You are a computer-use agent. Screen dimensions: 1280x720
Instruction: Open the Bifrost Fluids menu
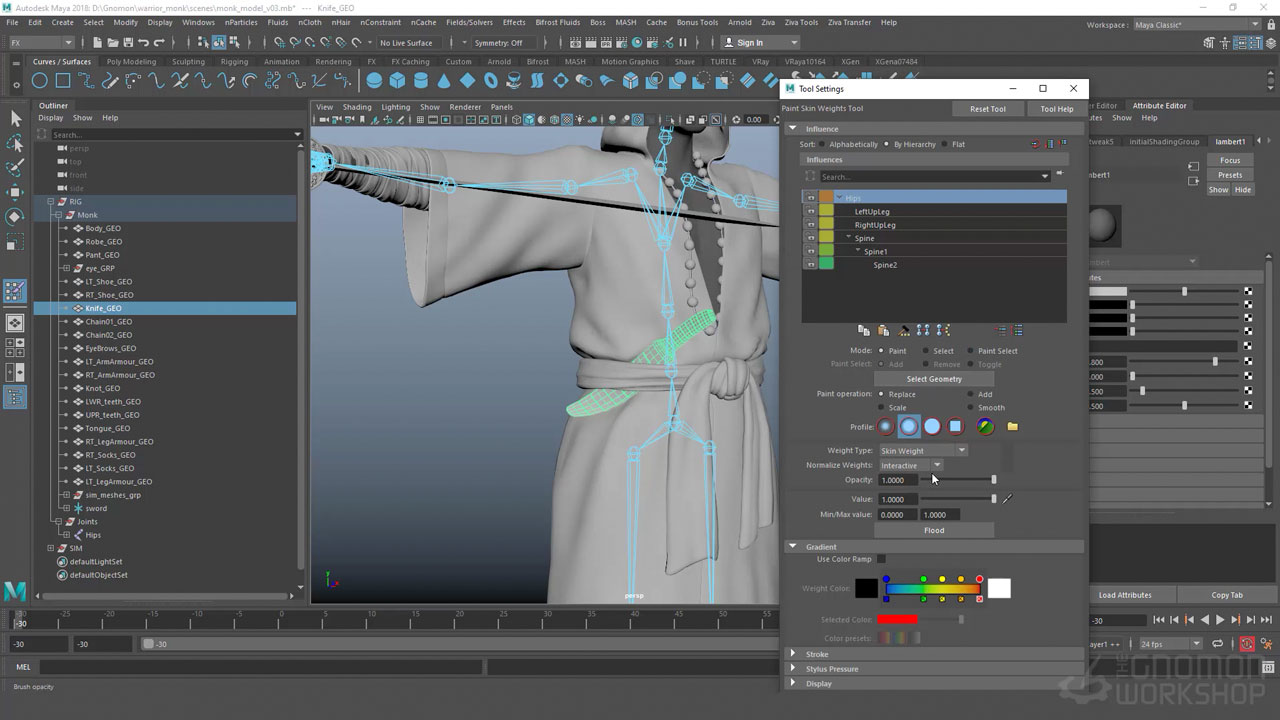[x=557, y=22]
